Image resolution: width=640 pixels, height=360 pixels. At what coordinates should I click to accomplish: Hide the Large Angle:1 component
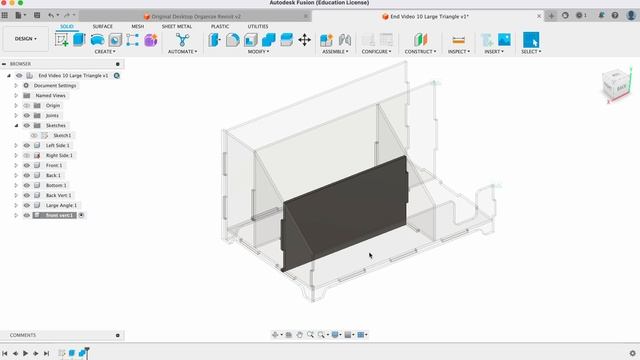point(27,205)
